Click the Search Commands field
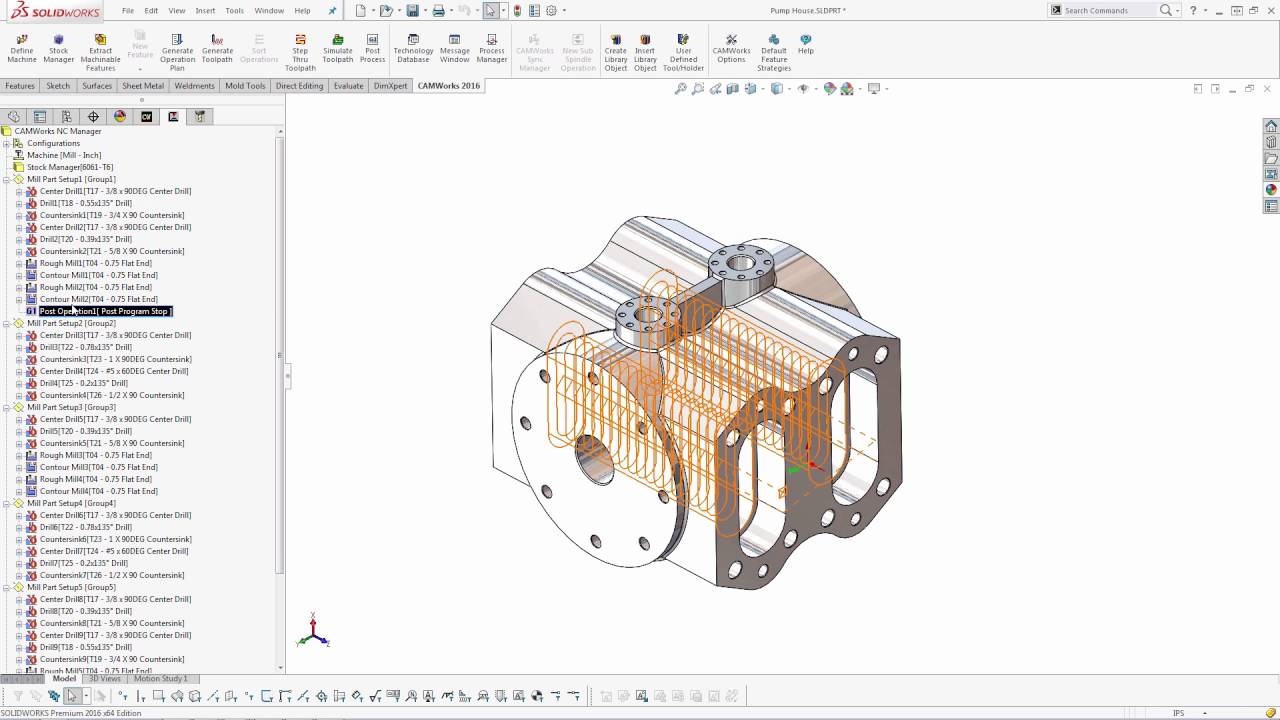The image size is (1280, 720). coord(1109,10)
